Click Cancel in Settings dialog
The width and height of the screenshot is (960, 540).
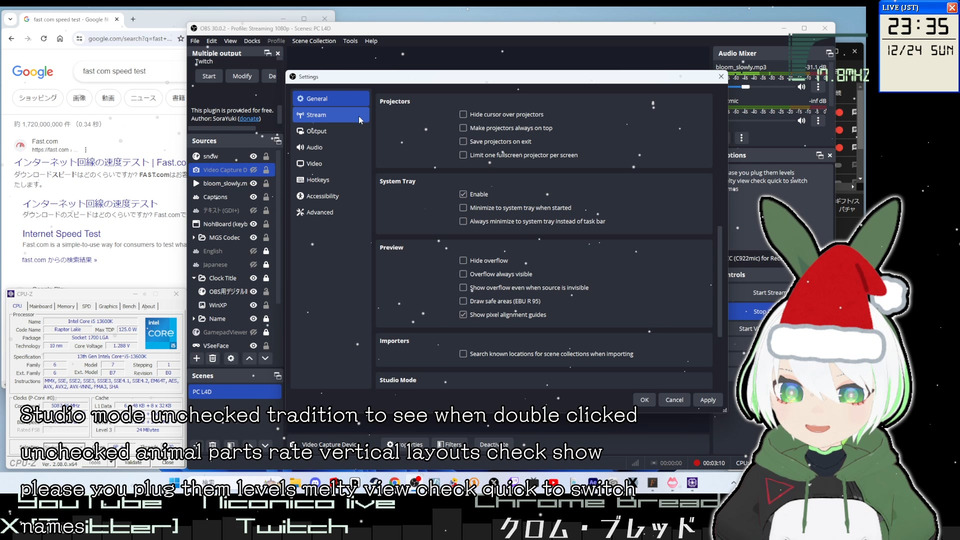coord(674,400)
